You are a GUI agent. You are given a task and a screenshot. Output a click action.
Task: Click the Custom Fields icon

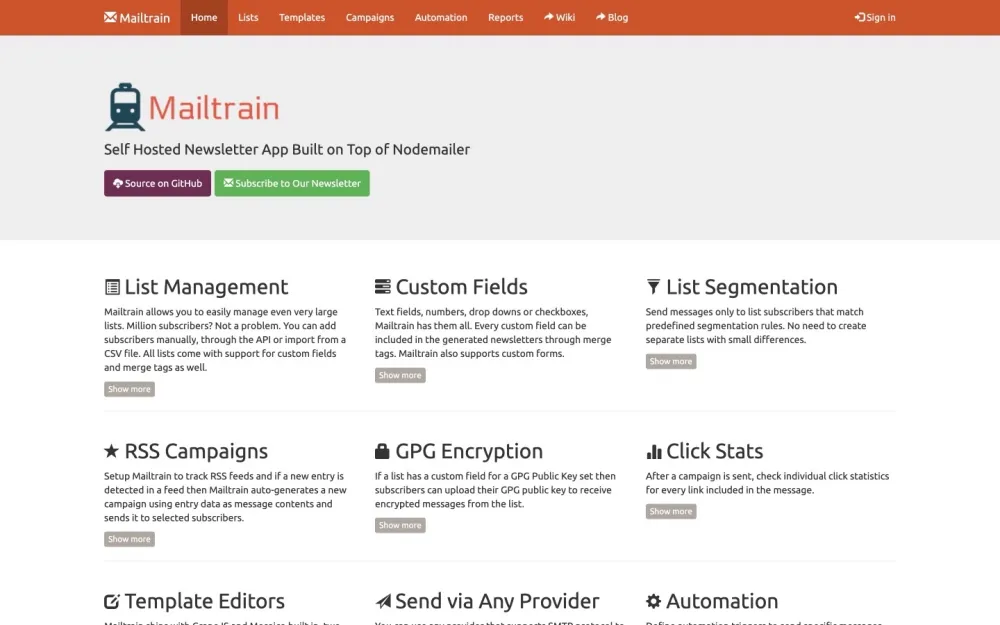(382, 286)
